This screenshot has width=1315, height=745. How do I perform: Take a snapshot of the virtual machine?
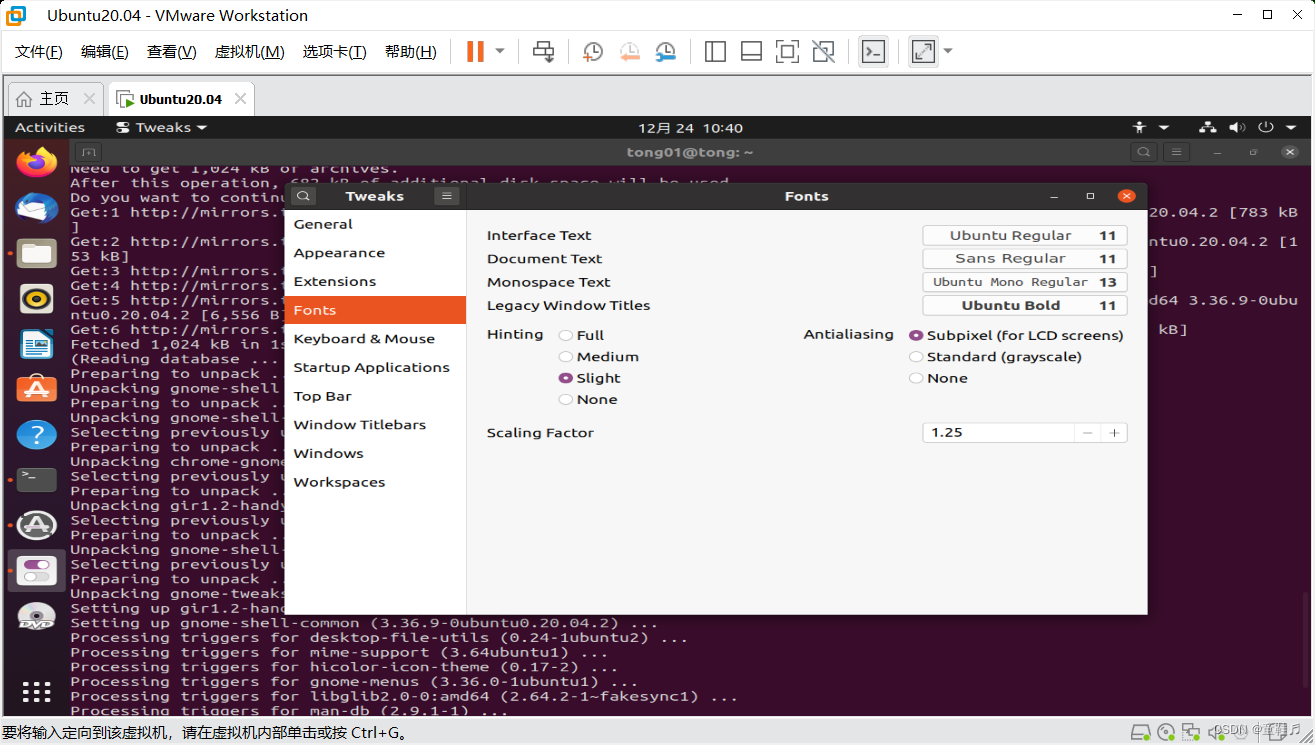[x=593, y=51]
